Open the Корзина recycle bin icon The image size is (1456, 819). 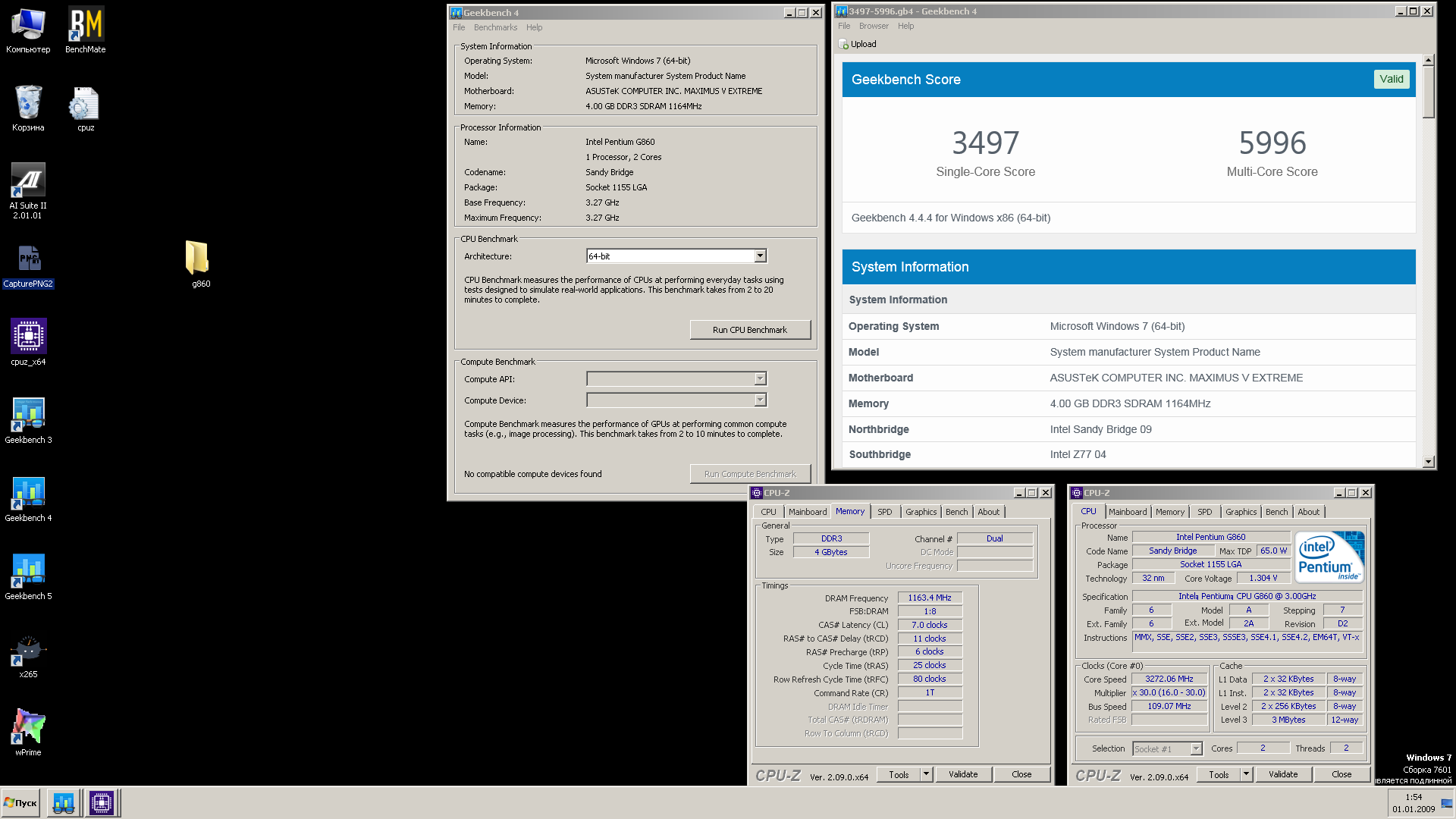[28, 108]
